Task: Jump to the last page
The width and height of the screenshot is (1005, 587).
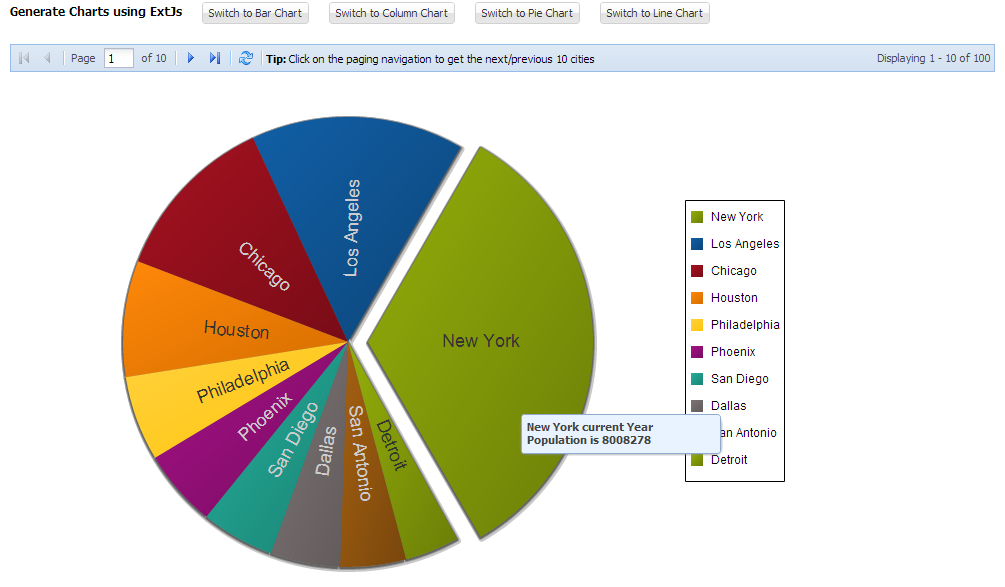Action: [214, 58]
